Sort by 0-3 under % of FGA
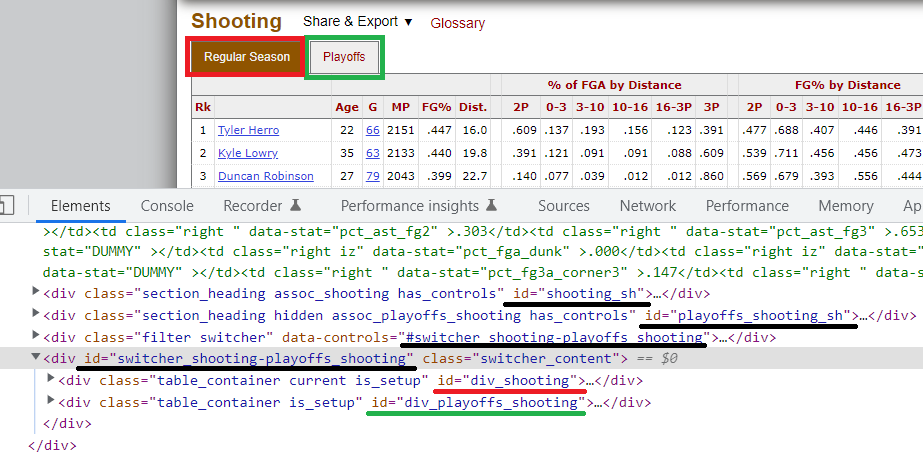The width and height of the screenshot is (923, 458). point(554,107)
